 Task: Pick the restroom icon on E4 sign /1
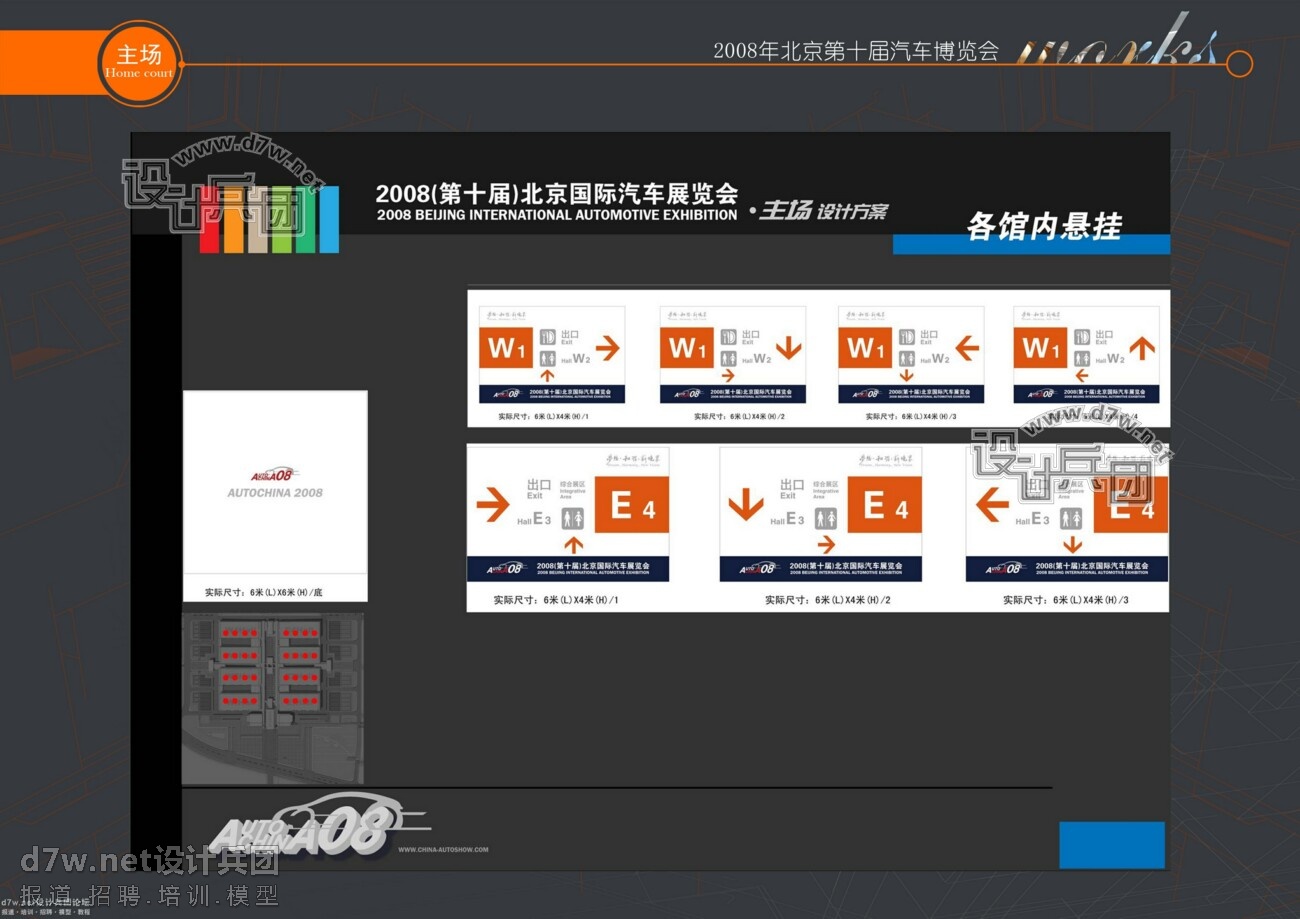573,518
